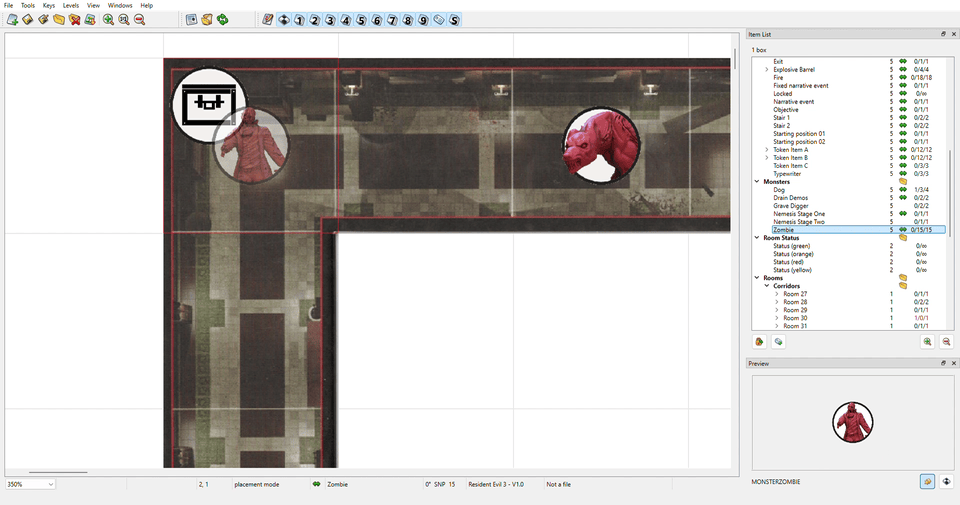960x505 pixels.
Task: Click the tile selection frame toolbar icon
Action: (x=192, y=20)
